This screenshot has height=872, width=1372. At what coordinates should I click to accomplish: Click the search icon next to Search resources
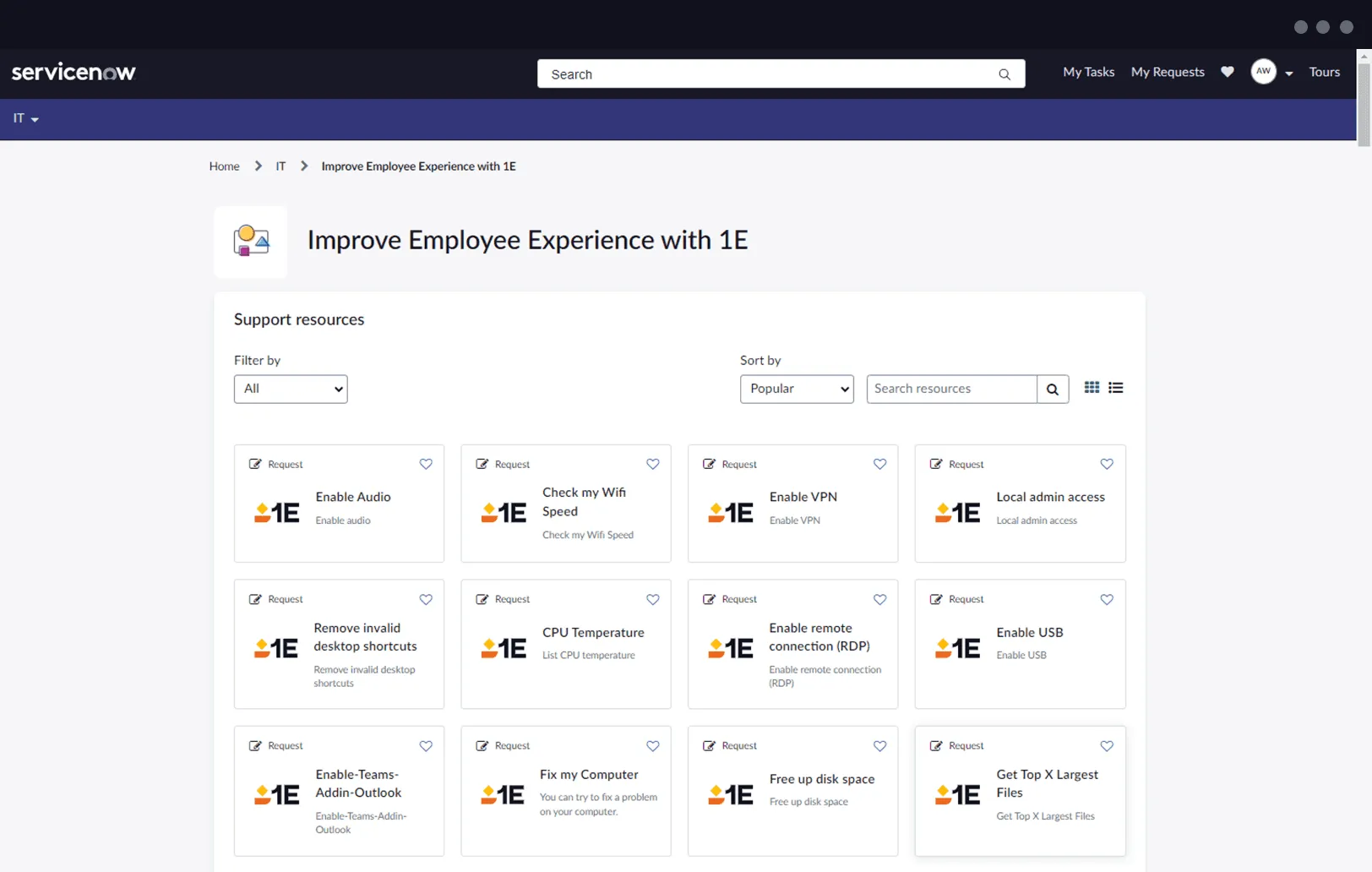point(1052,389)
